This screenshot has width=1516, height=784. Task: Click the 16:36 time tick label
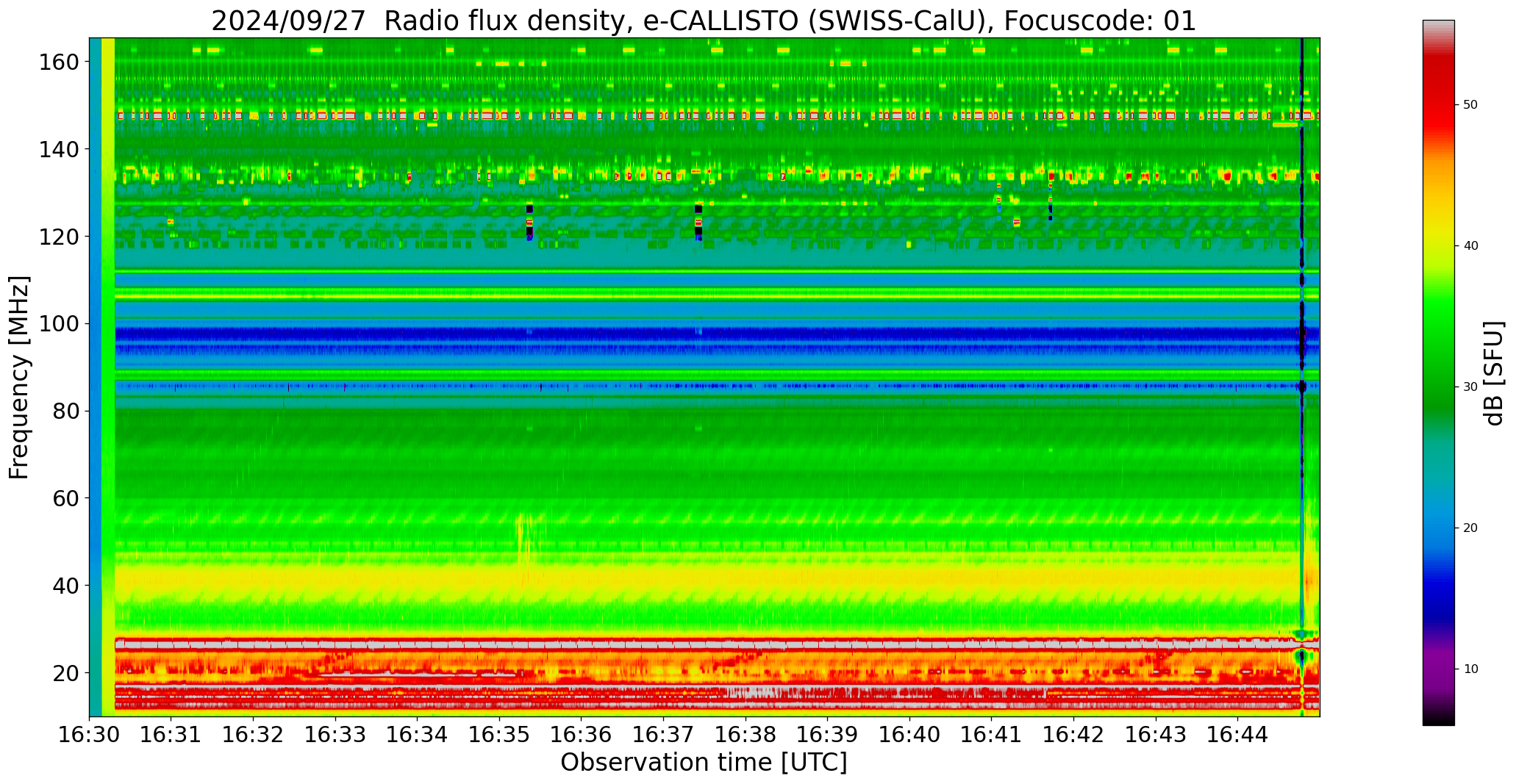(582, 734)
